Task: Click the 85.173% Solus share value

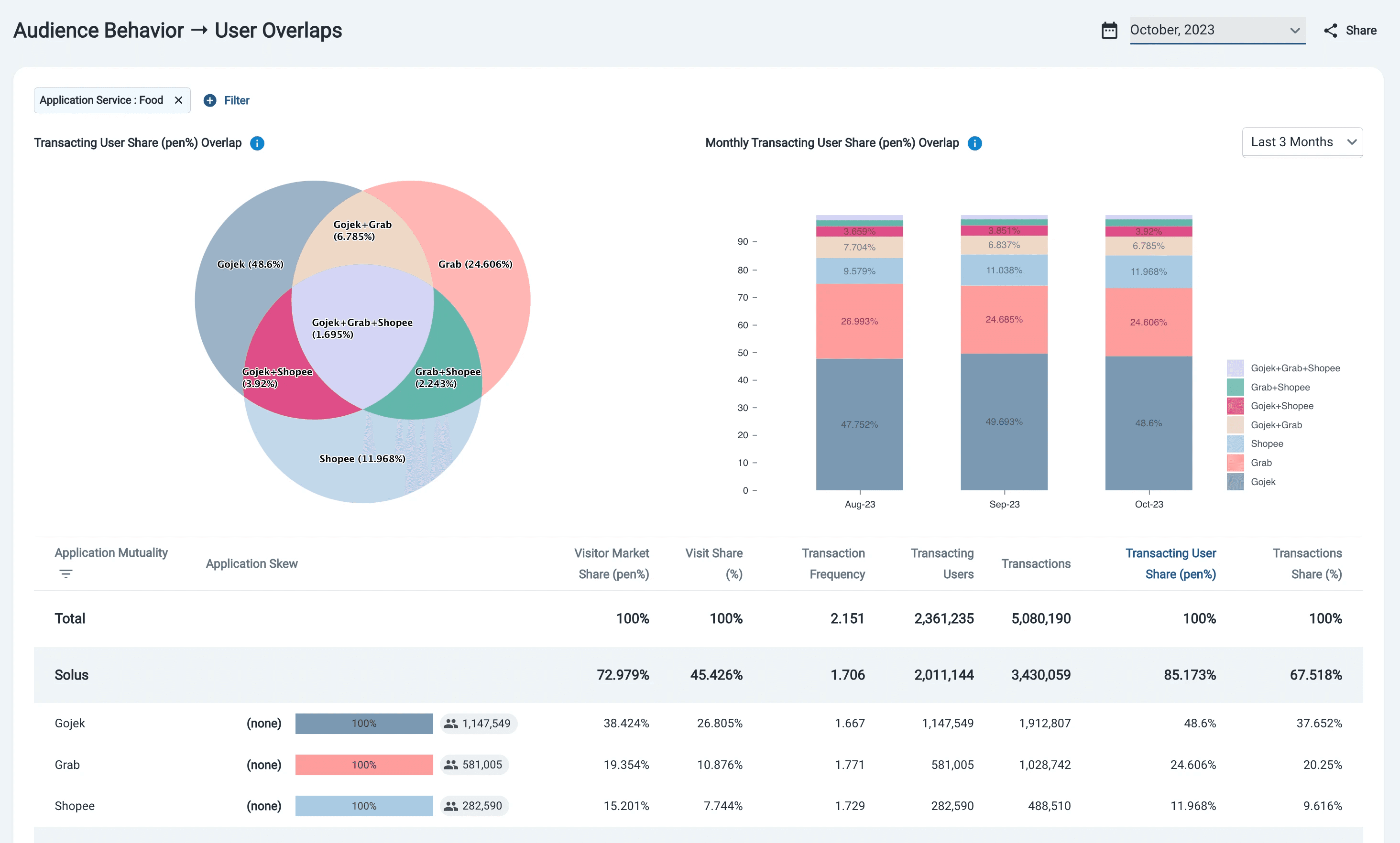Action: [1190, 675]
